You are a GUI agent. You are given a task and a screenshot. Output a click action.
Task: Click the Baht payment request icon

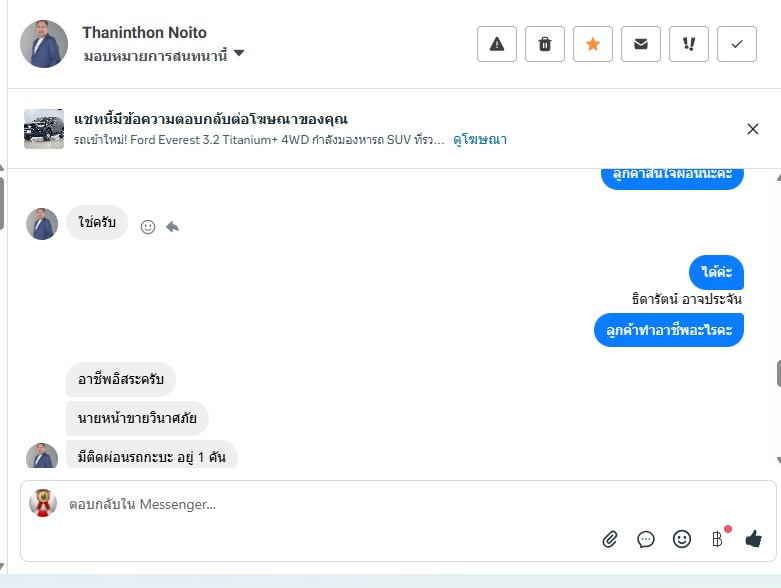717,540
